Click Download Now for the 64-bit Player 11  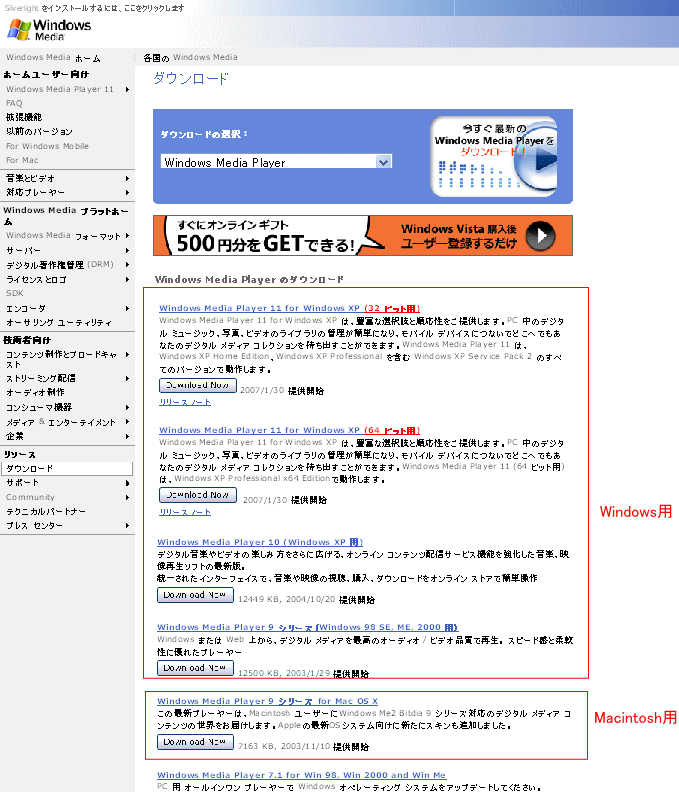[x=198, y=495]
